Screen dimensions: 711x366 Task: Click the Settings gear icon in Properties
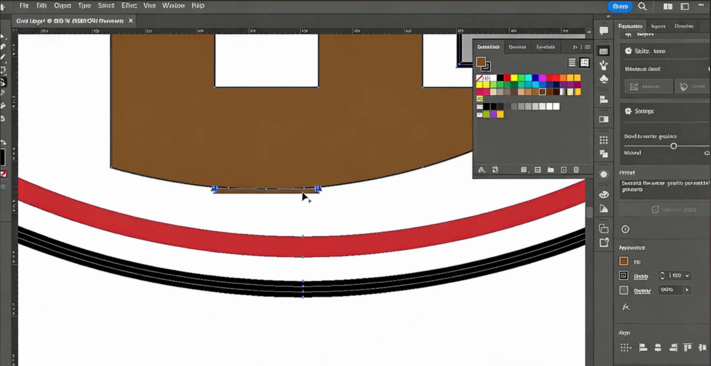click(x=628, y=111)
